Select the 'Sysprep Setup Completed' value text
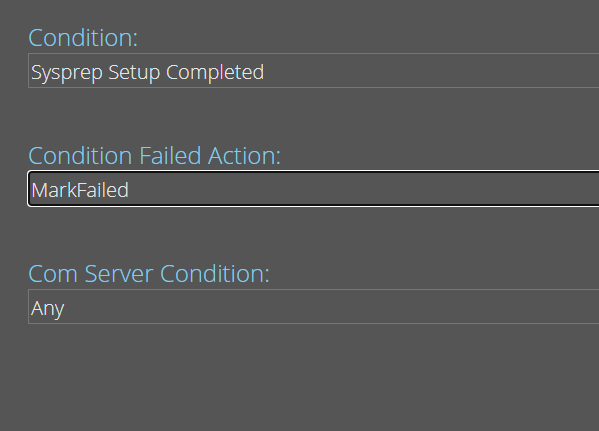 click(147, 73)
